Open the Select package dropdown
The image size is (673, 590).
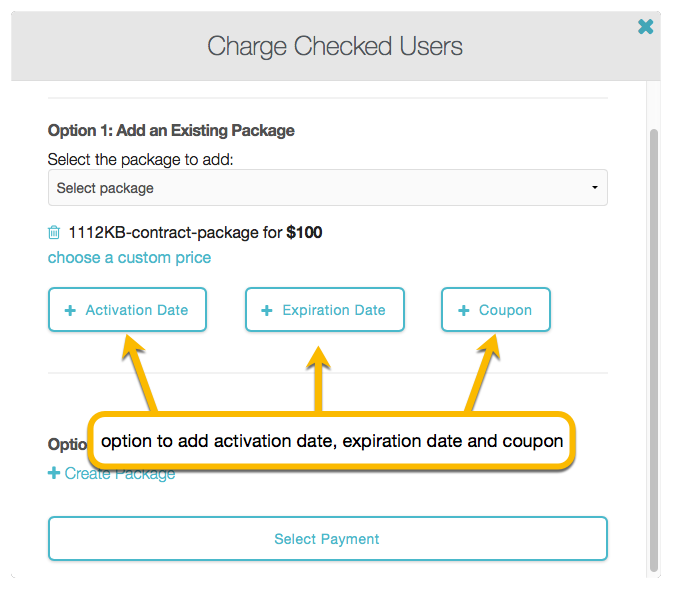327,188
